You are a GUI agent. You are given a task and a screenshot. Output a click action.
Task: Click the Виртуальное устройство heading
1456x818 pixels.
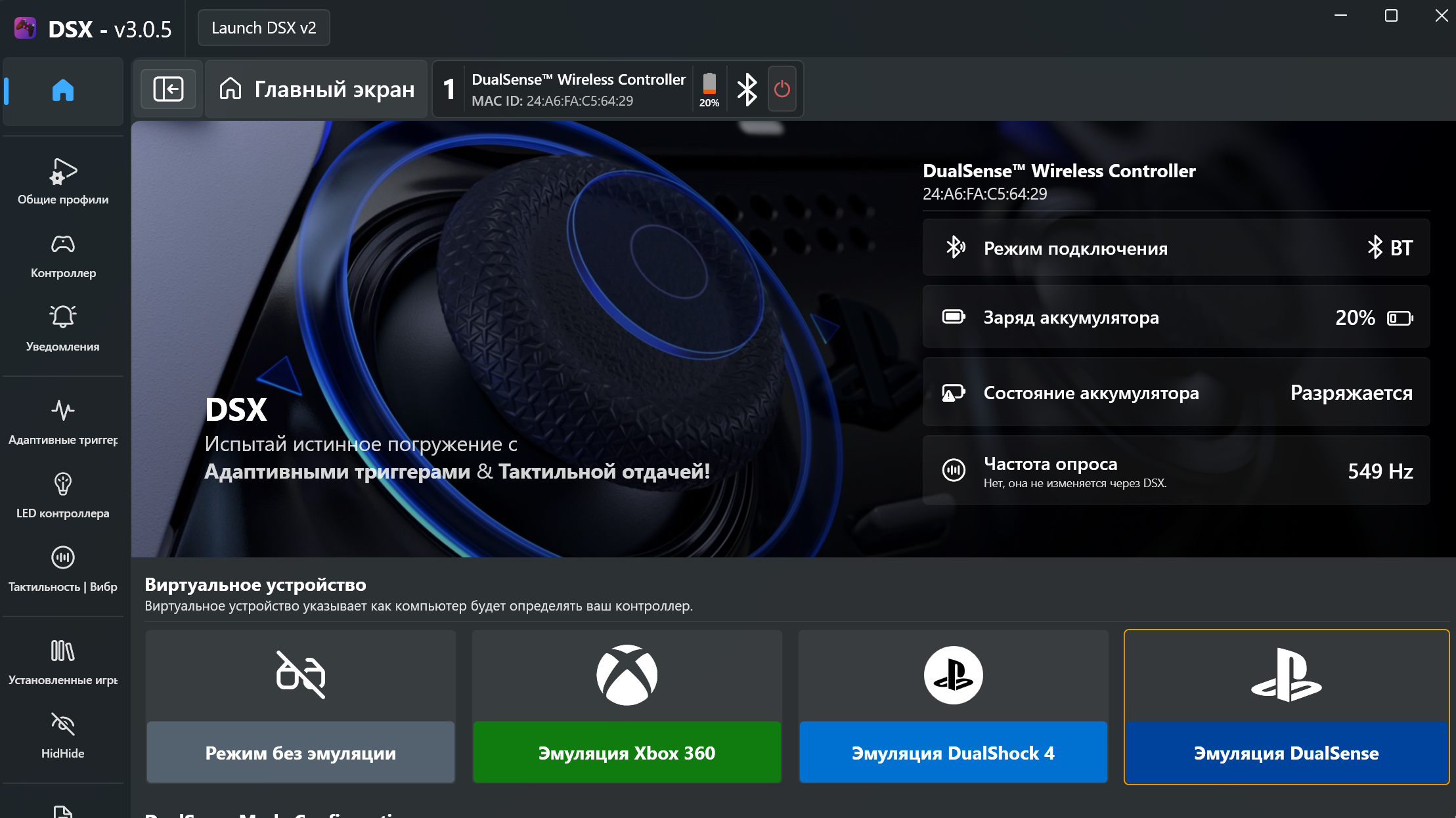click(255, 584)
